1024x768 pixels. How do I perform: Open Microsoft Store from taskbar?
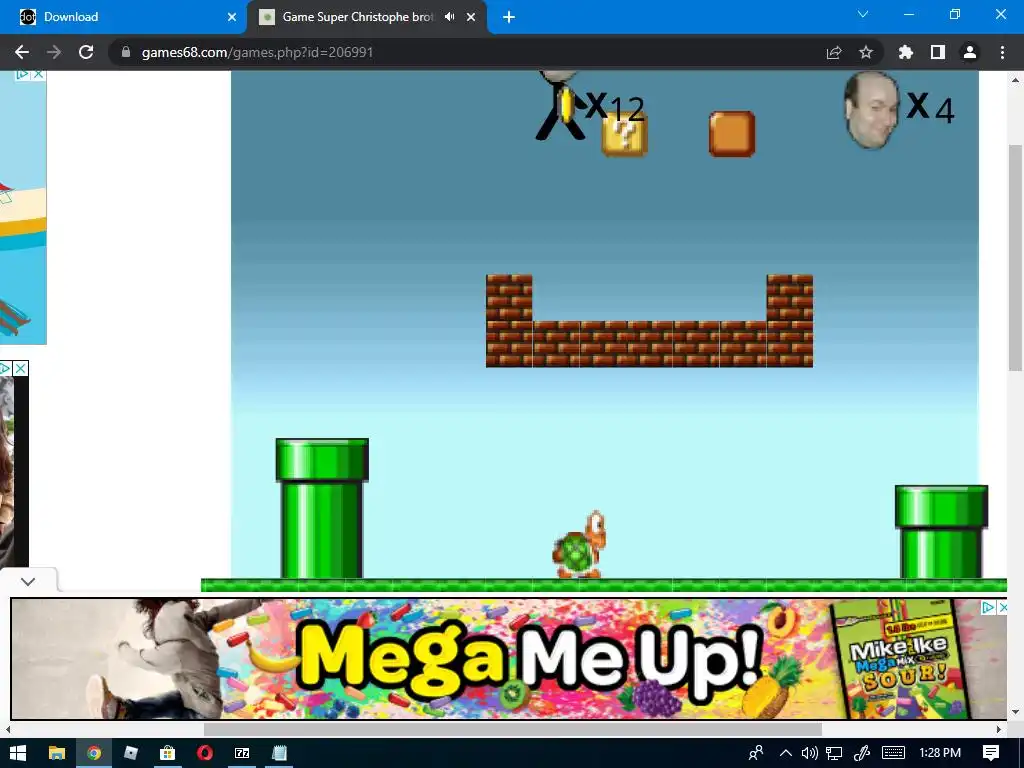click(167, 753)
